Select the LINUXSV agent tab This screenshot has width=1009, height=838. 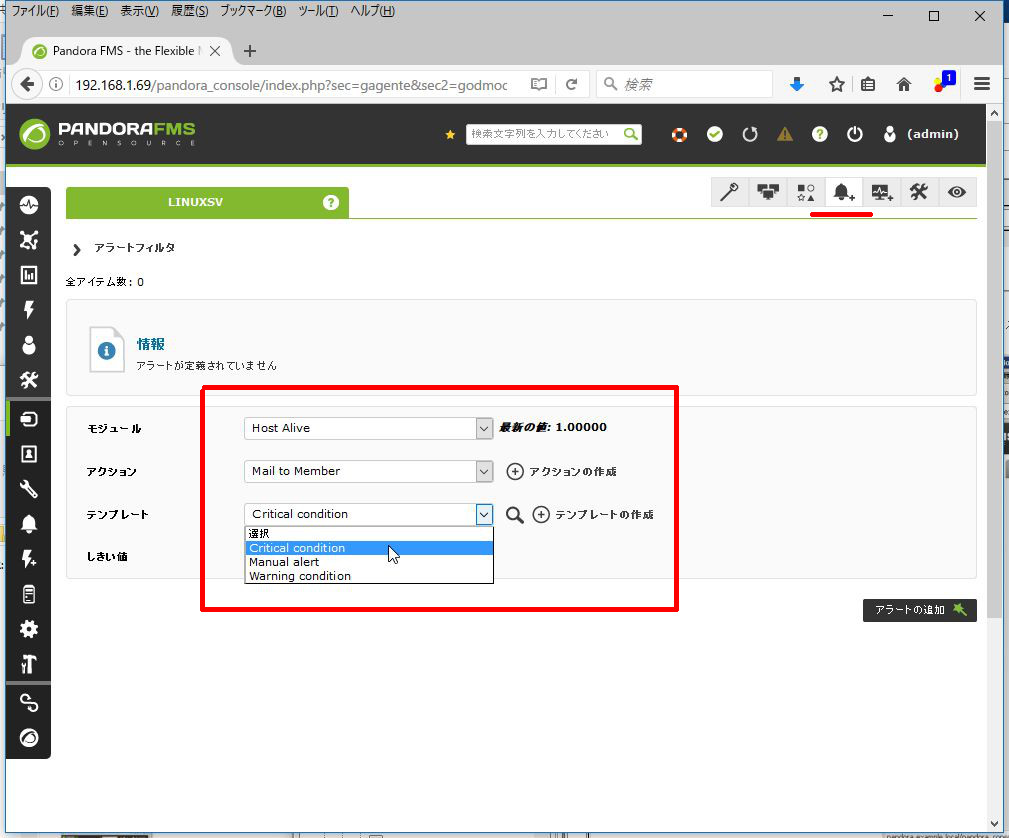pos(195,202)
